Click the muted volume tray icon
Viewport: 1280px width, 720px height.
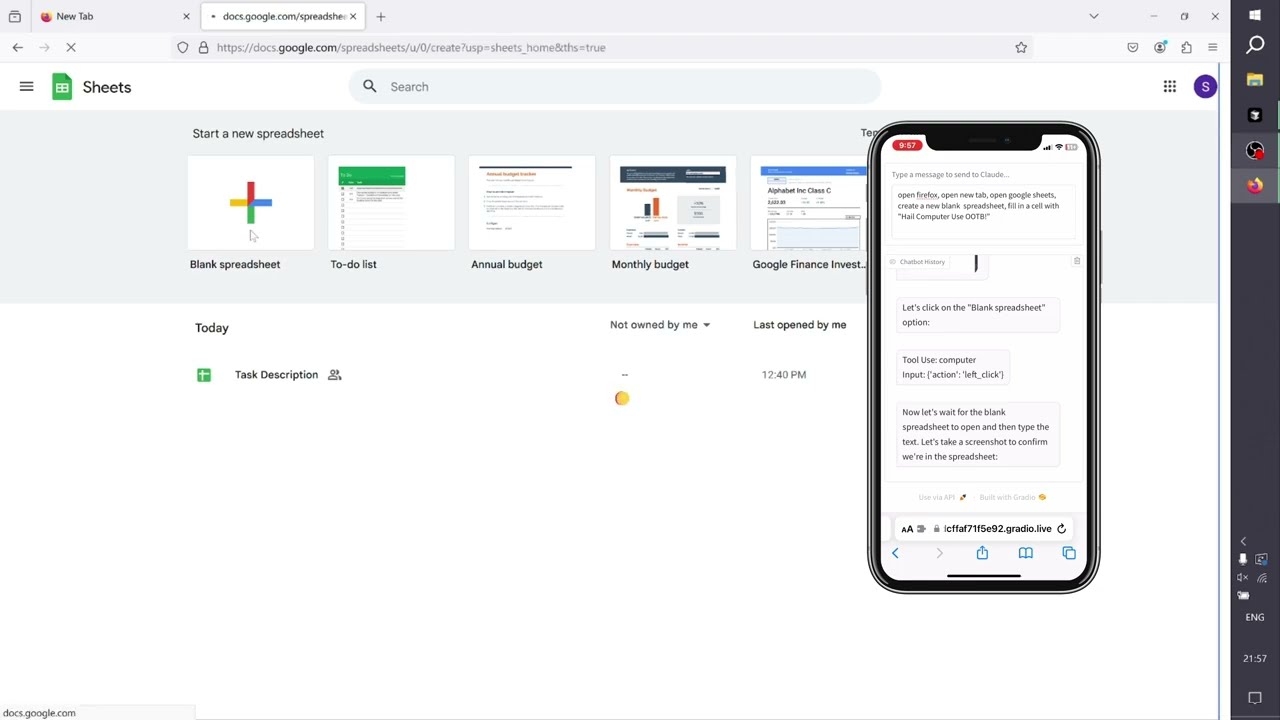pyautogui.click(x=1243, y=577)
